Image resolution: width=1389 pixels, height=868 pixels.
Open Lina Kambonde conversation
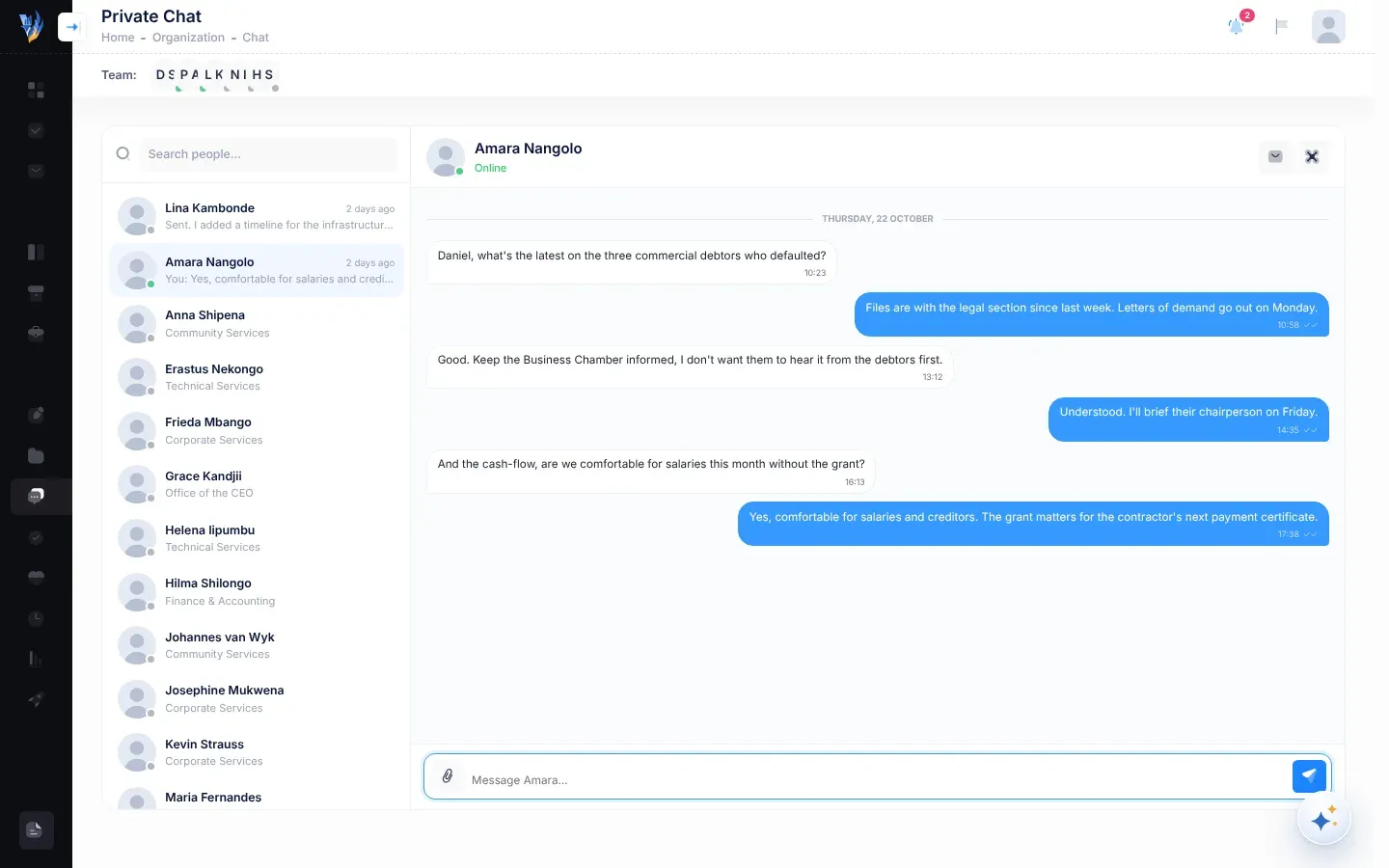click(x=256, y=216)
